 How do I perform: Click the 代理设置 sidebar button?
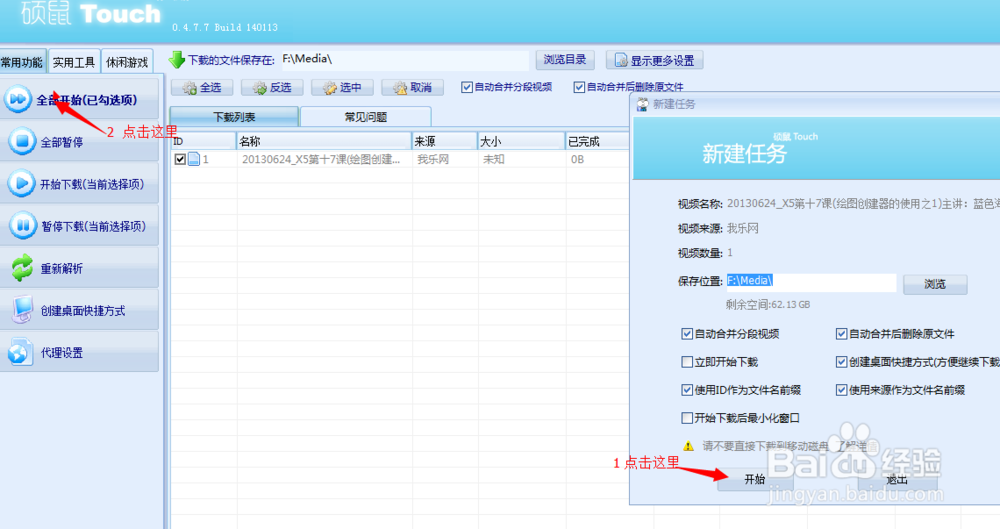[x=79, y=352]
